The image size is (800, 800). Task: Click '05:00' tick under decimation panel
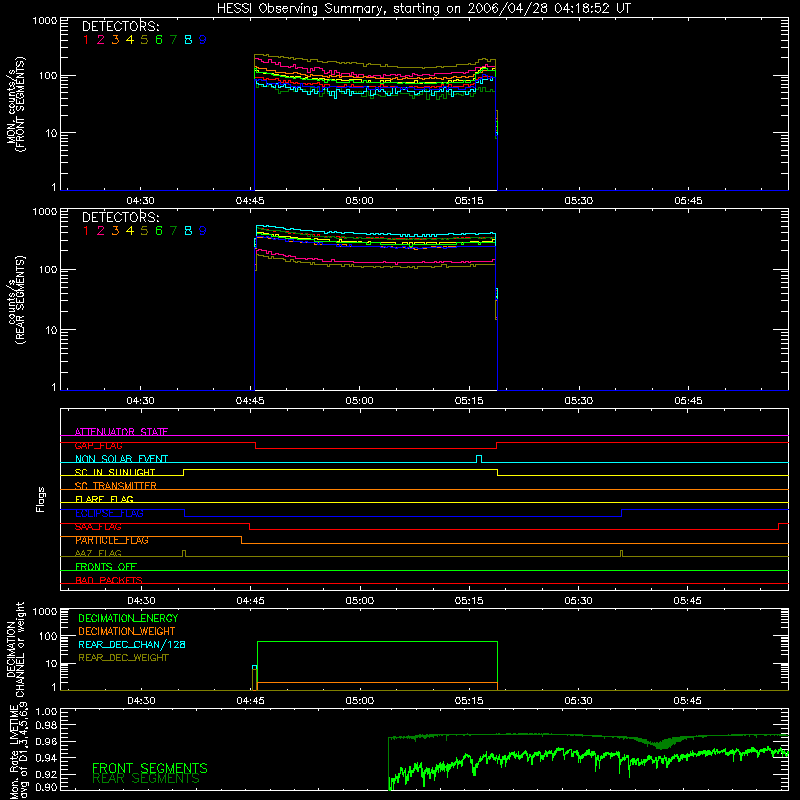(359, 701)
